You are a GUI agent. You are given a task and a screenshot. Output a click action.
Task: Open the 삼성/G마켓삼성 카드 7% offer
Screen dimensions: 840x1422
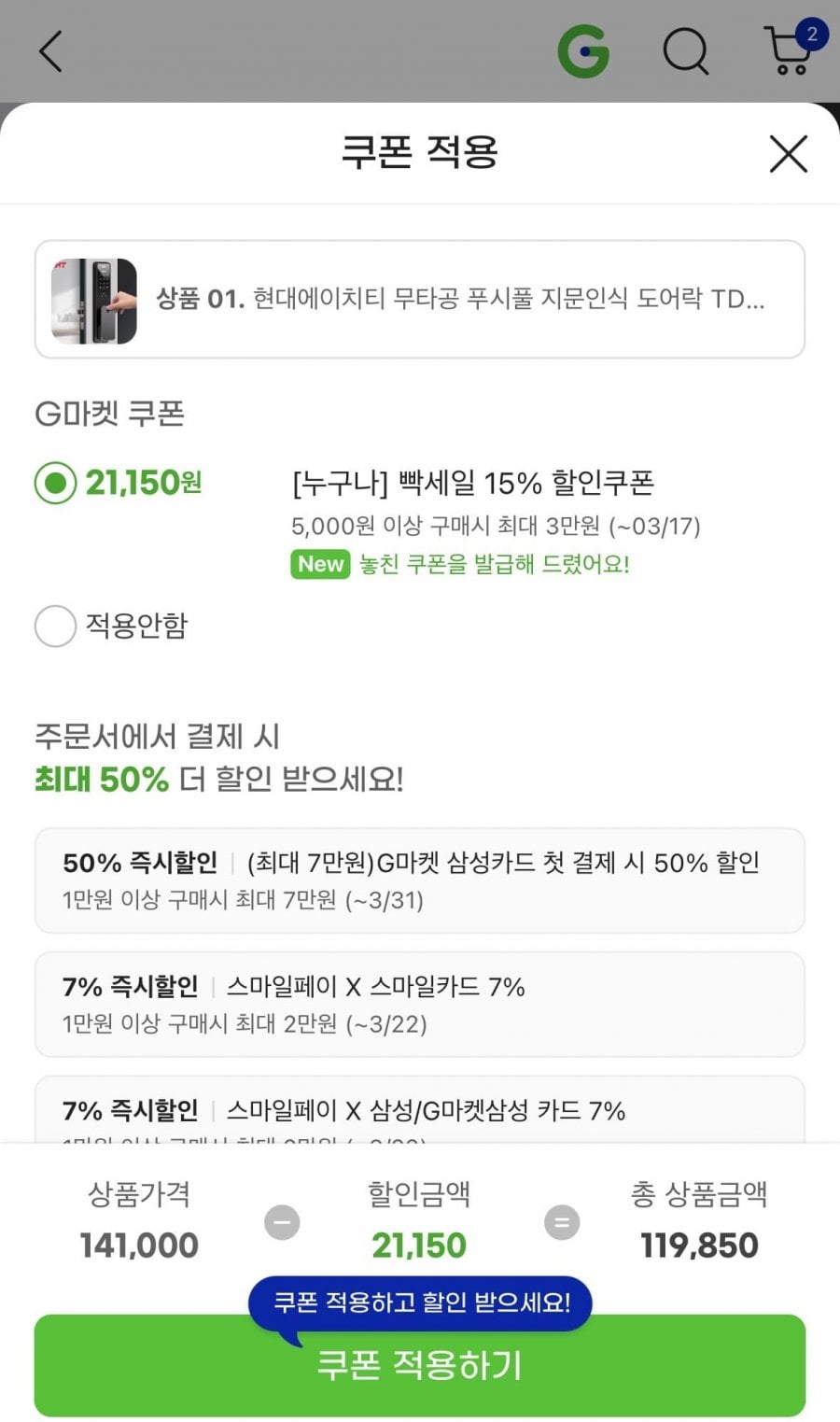(419, 1111)
